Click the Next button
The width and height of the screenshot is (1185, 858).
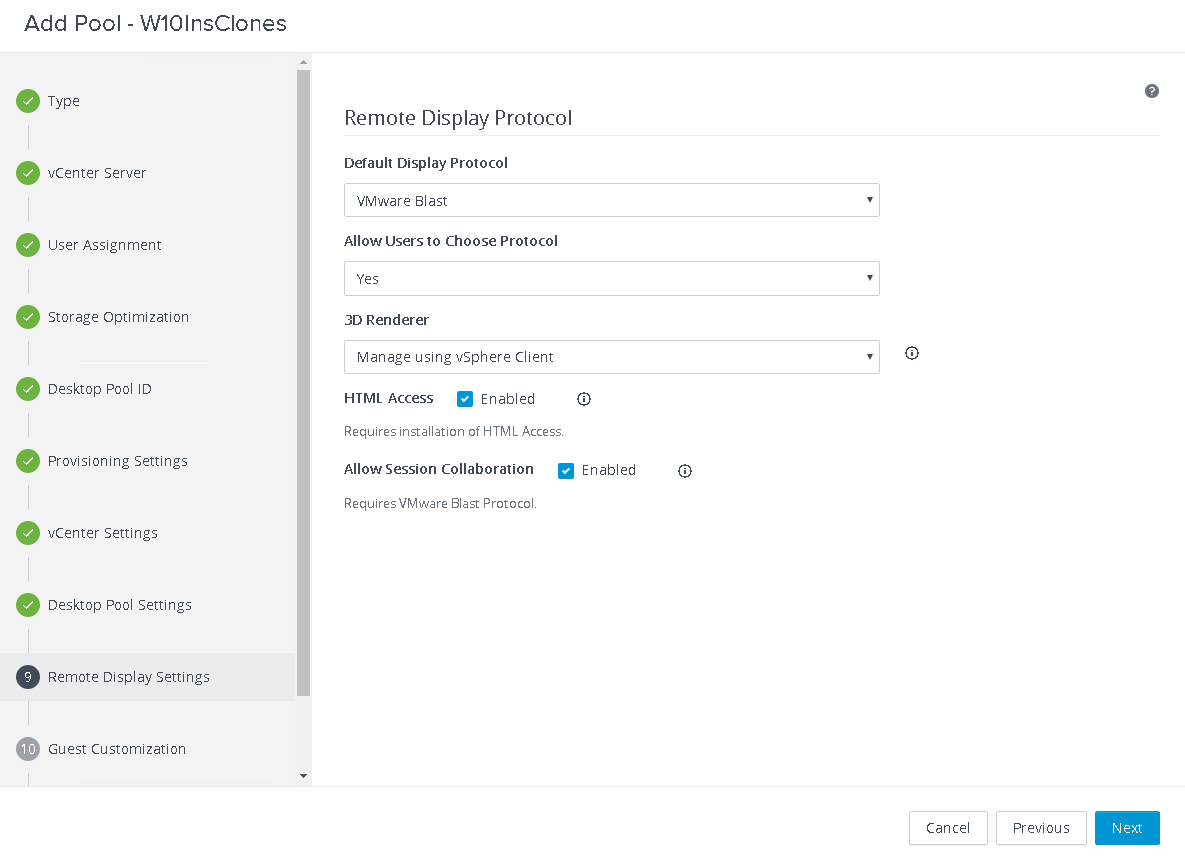[1127, 828]
